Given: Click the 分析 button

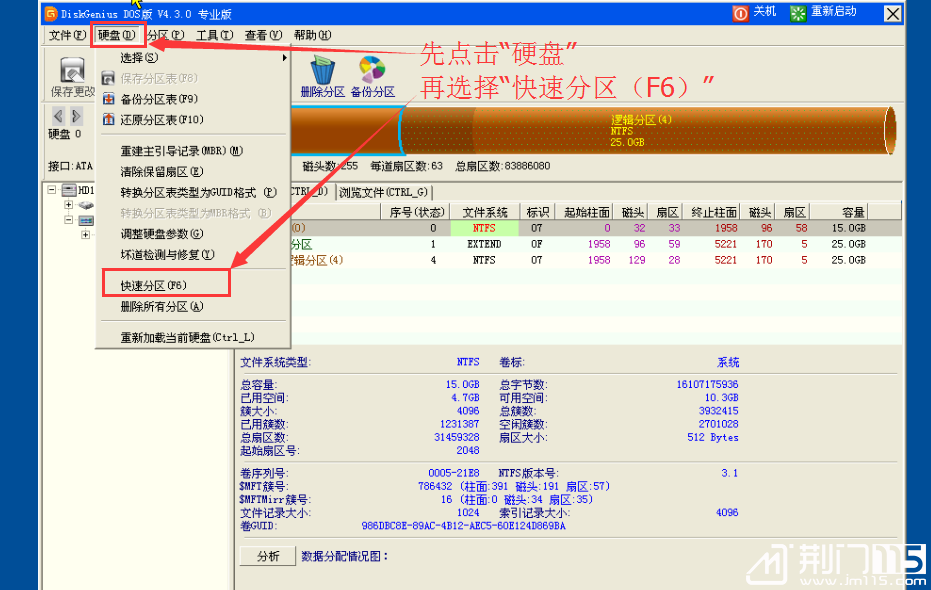Looking at the screenshot, I should click(268, 556).
